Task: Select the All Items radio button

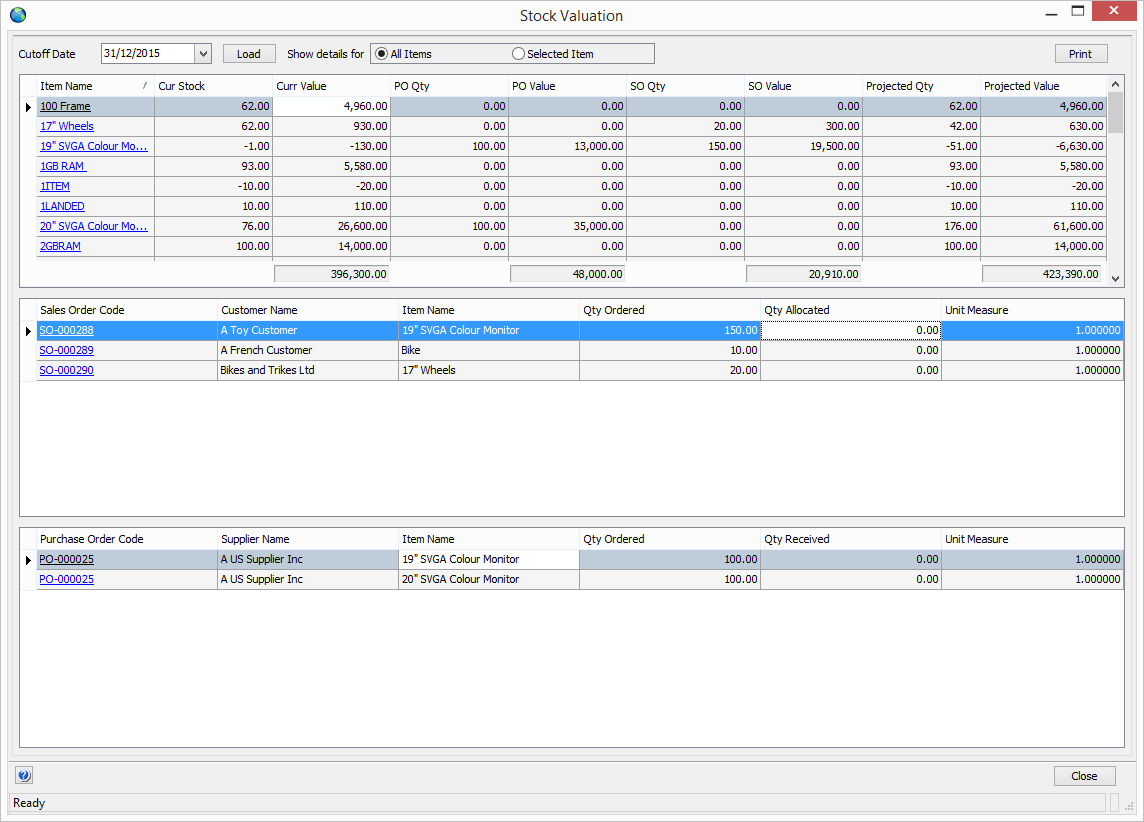Action: [382, 54]
